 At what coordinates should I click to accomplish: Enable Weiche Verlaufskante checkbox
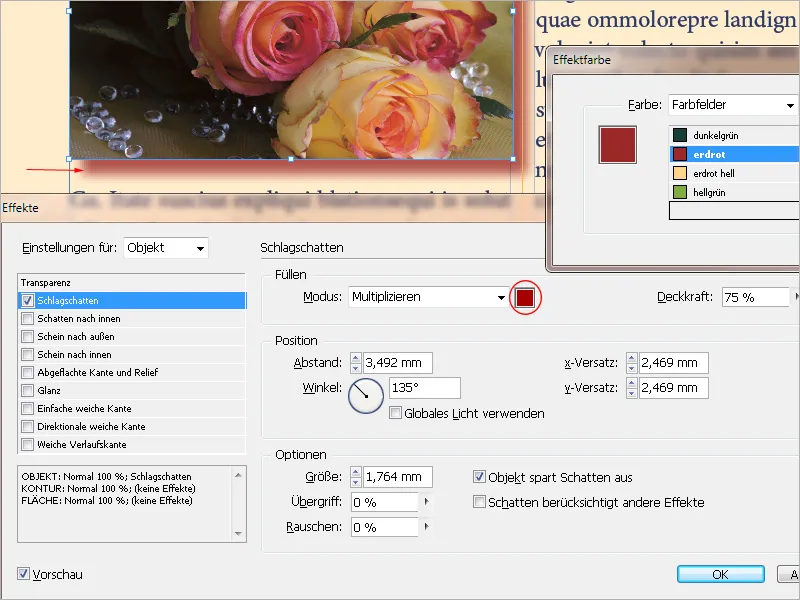pos(28,444)
